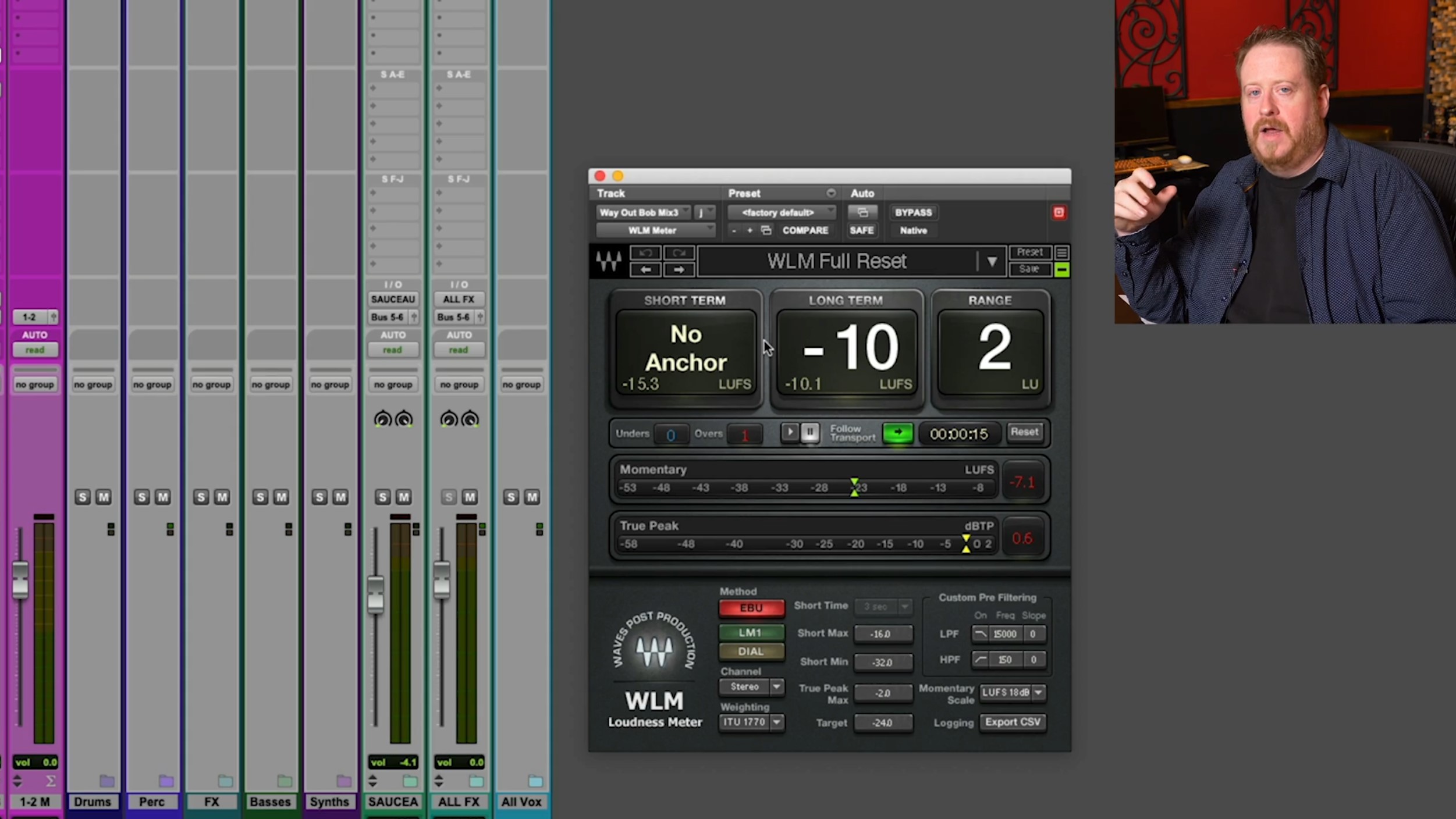Expand the WLM Full Reset preset arrow
The image size is (1456, 819).
[x=992, y=261]
